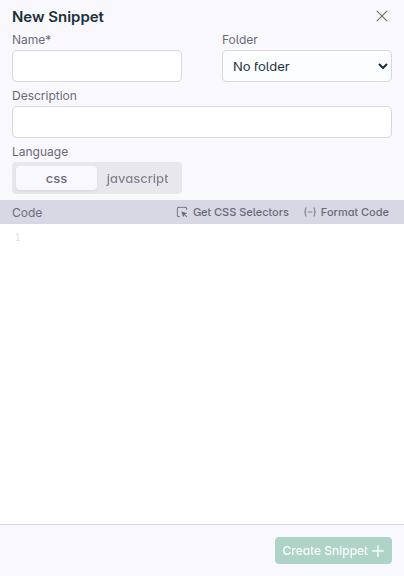Image resolution: width=404 pixels, height=576 pixels.
Task: Click the Name* field label
Action: coord(32,40)
